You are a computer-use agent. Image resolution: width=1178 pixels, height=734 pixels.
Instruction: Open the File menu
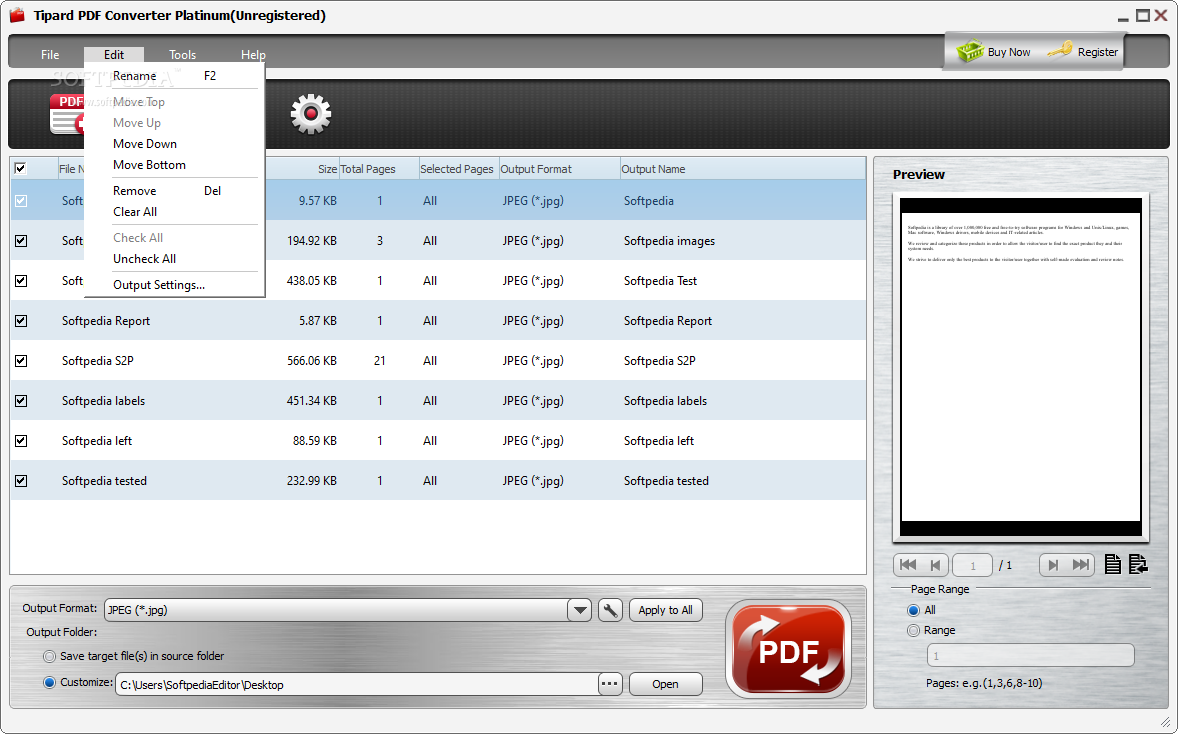[50, 55]
